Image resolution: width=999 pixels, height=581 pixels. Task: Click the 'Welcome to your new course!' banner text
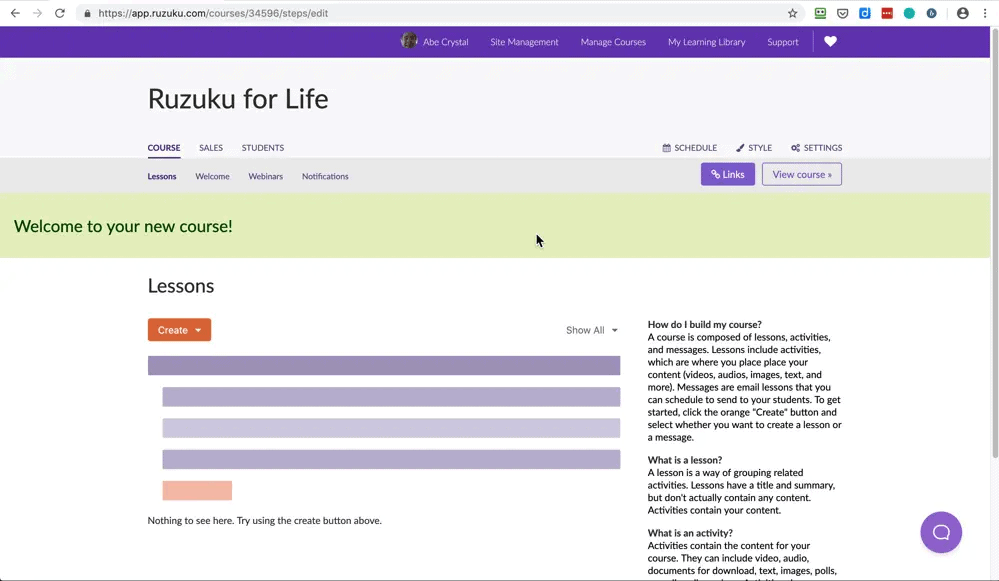pos(123,226)
